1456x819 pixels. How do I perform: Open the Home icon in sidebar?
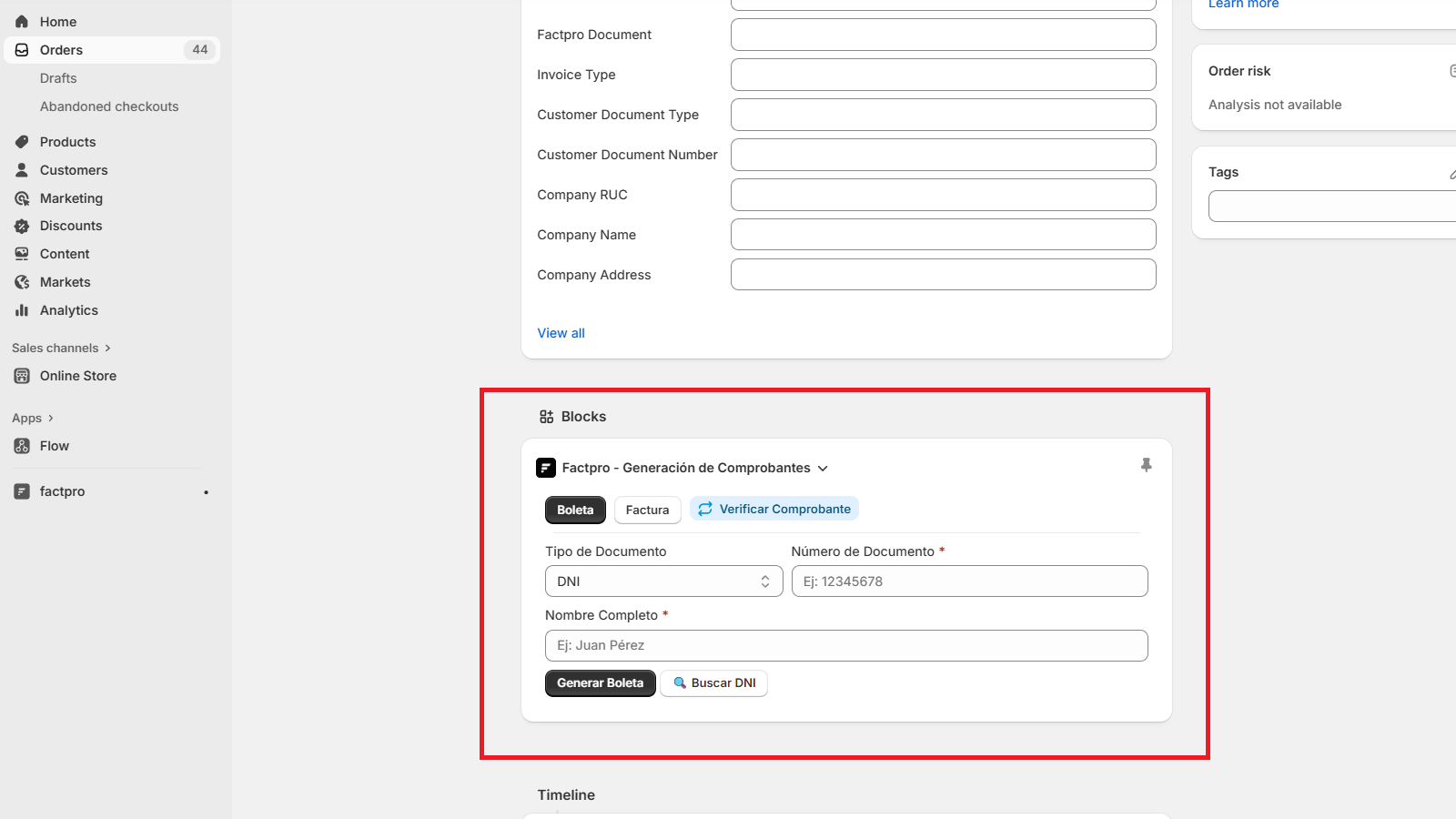pyautogui.click(x=21, y=21)
